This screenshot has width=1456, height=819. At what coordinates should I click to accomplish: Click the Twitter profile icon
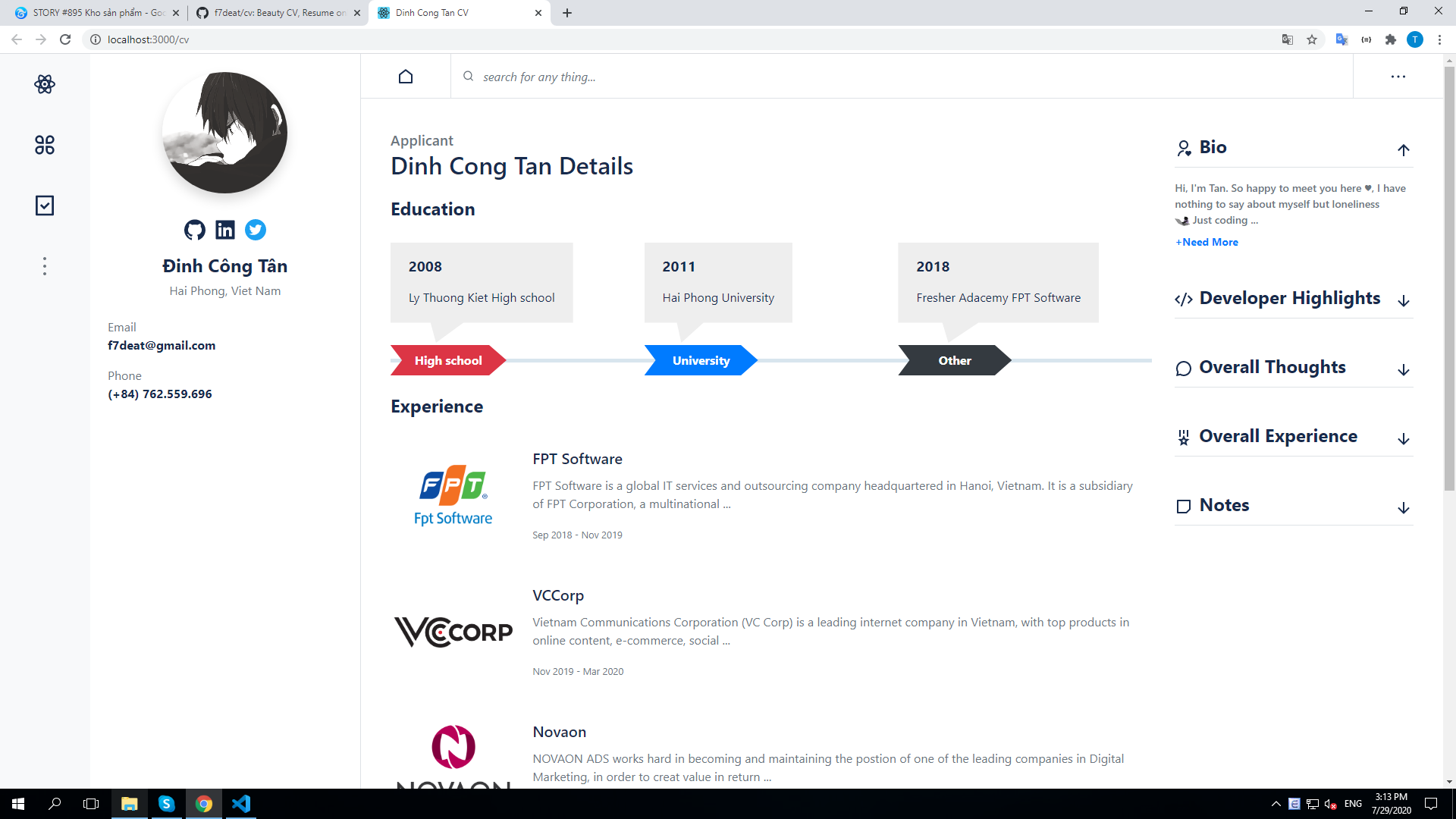pos(256,229)
